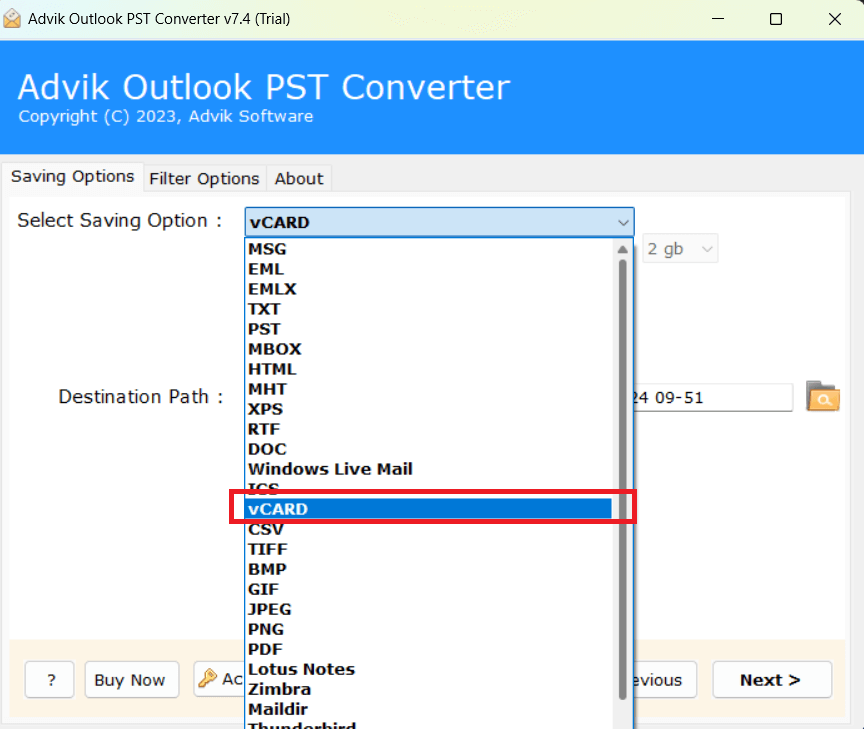
Task: Select MHT as saving option
Action: click(x=429, y=389)
